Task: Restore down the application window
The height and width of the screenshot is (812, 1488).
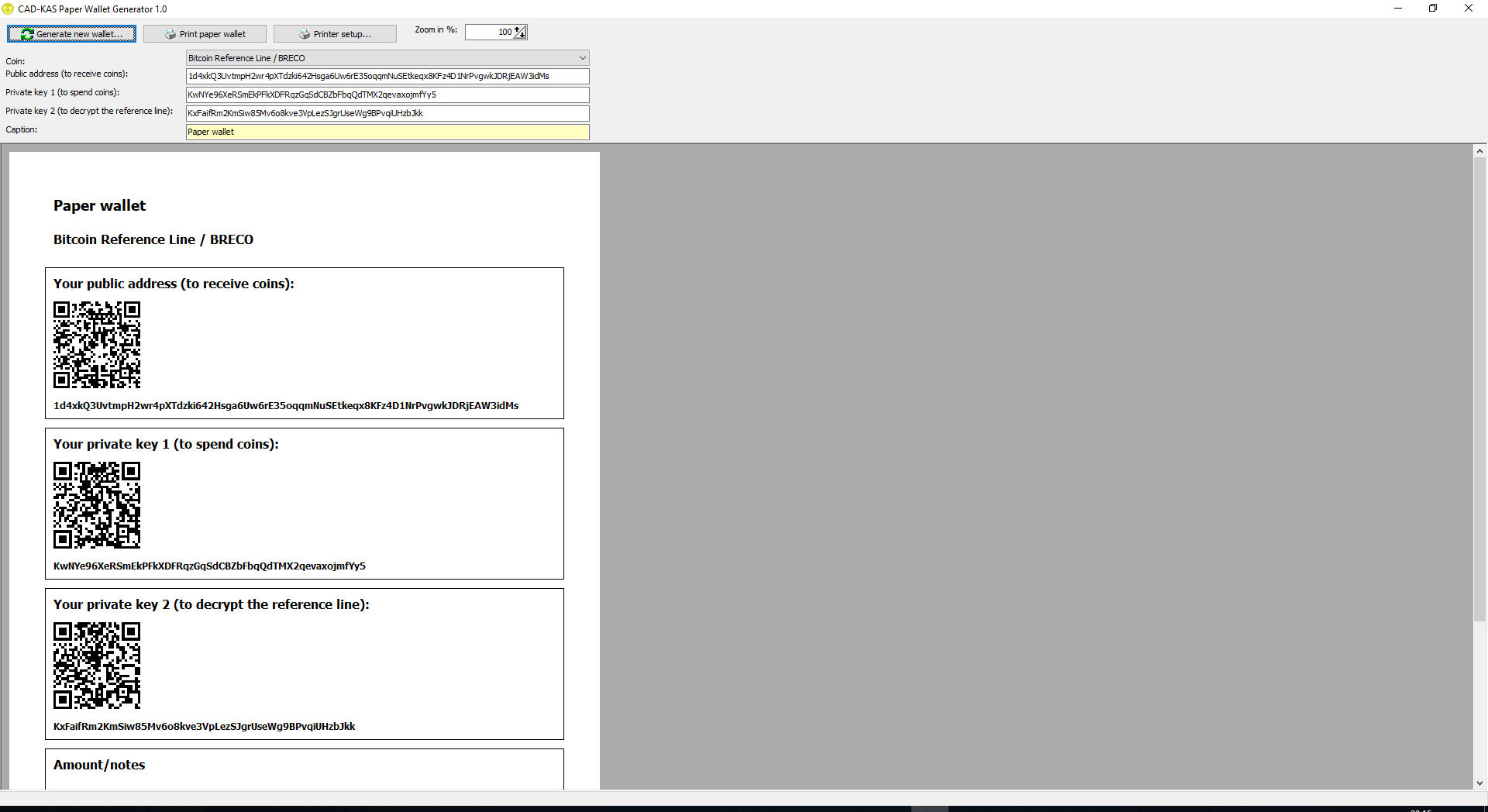Action: click(x=1433, y=9)
